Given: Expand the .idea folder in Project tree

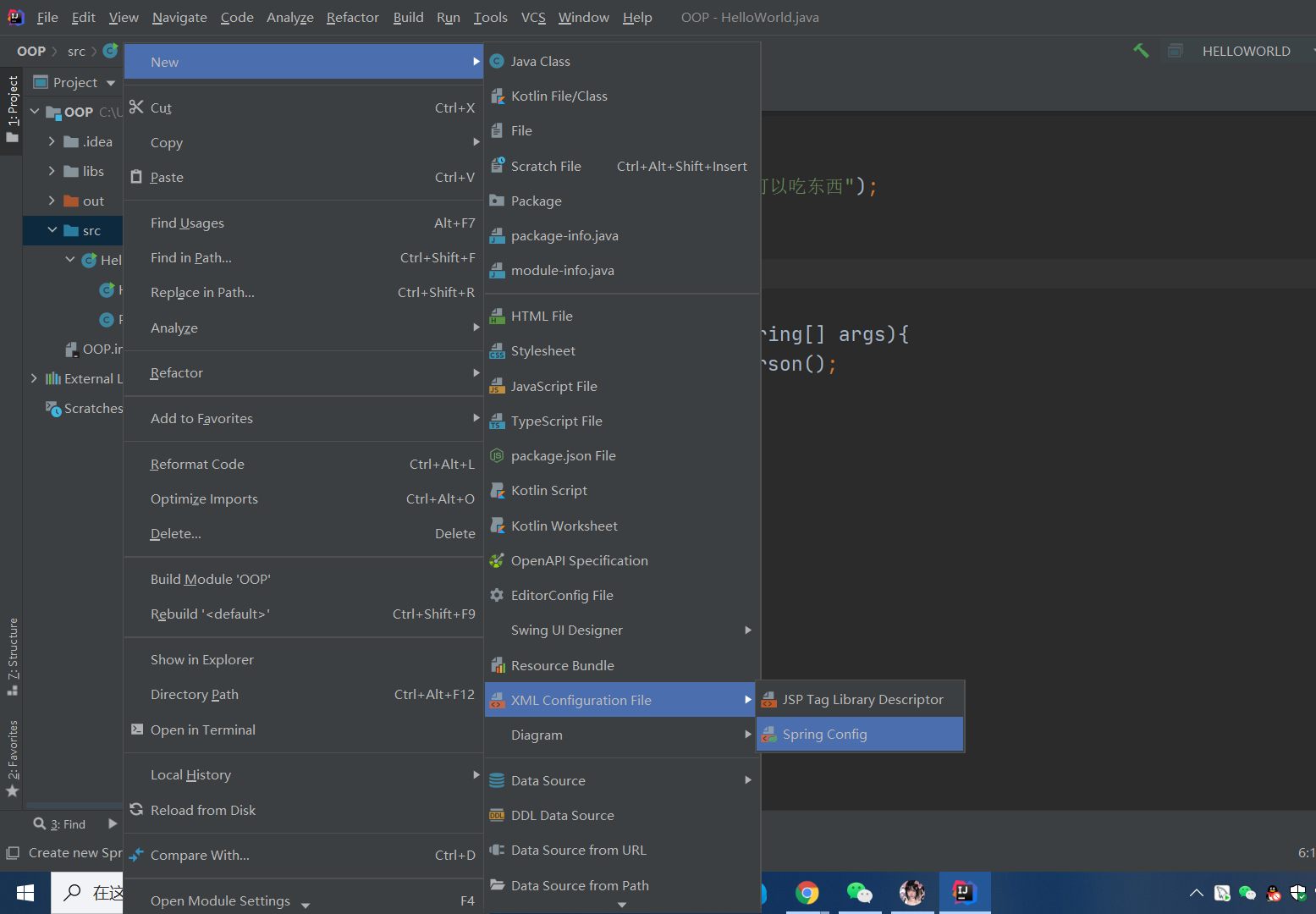Looking at the screenshot, I should tap(52, 141).
